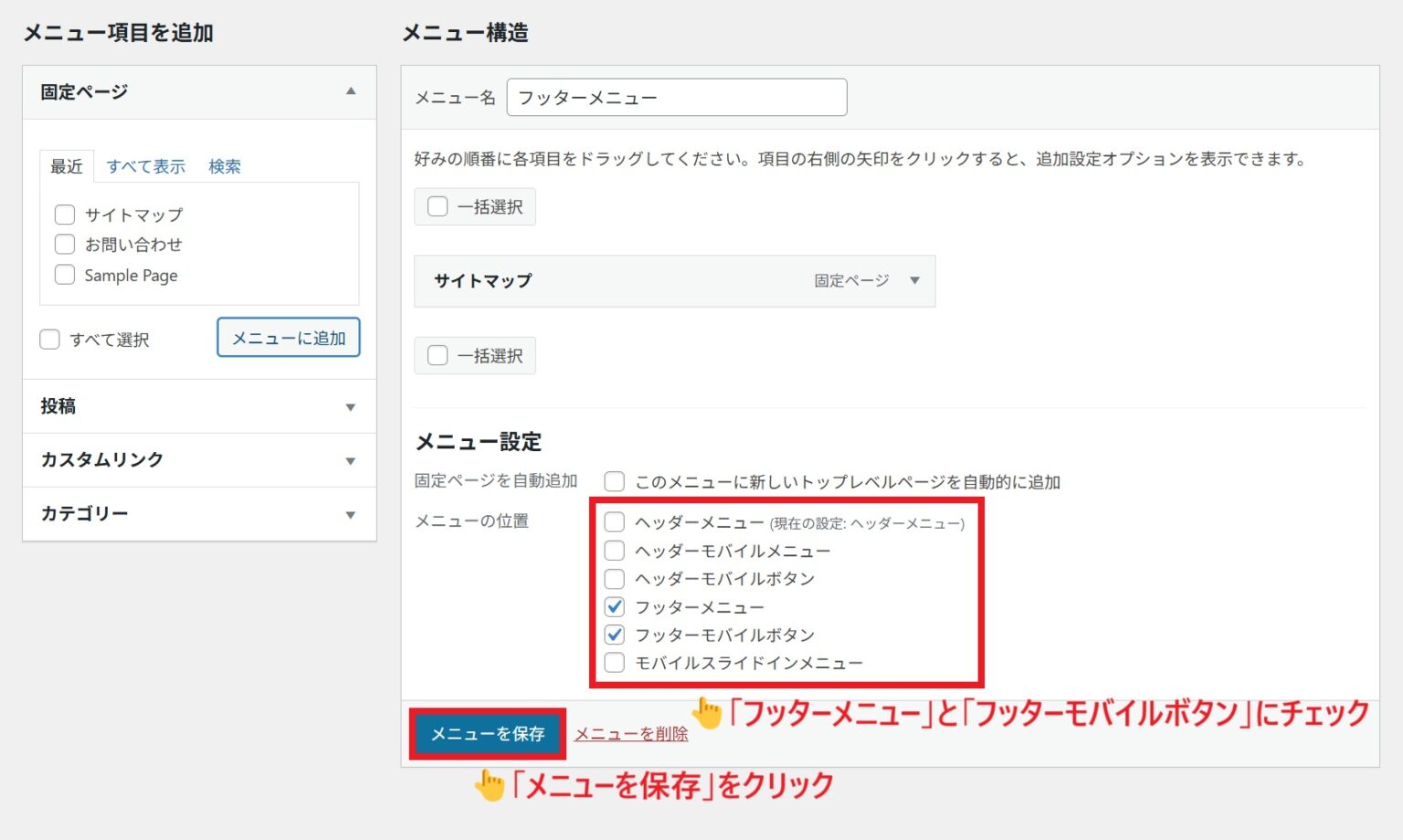Open the サイトマップ menu item options arrow

coord(914,281)
